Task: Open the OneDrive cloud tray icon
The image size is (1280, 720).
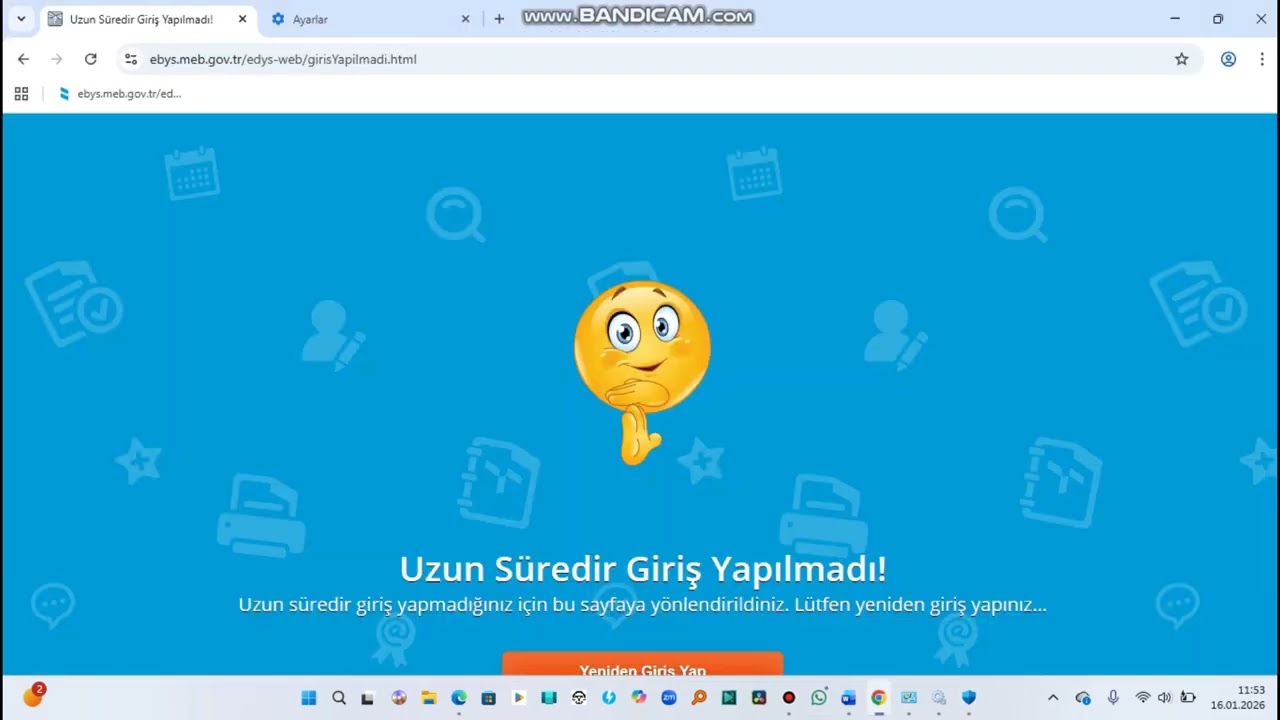Action: [x=1083, y=698]
